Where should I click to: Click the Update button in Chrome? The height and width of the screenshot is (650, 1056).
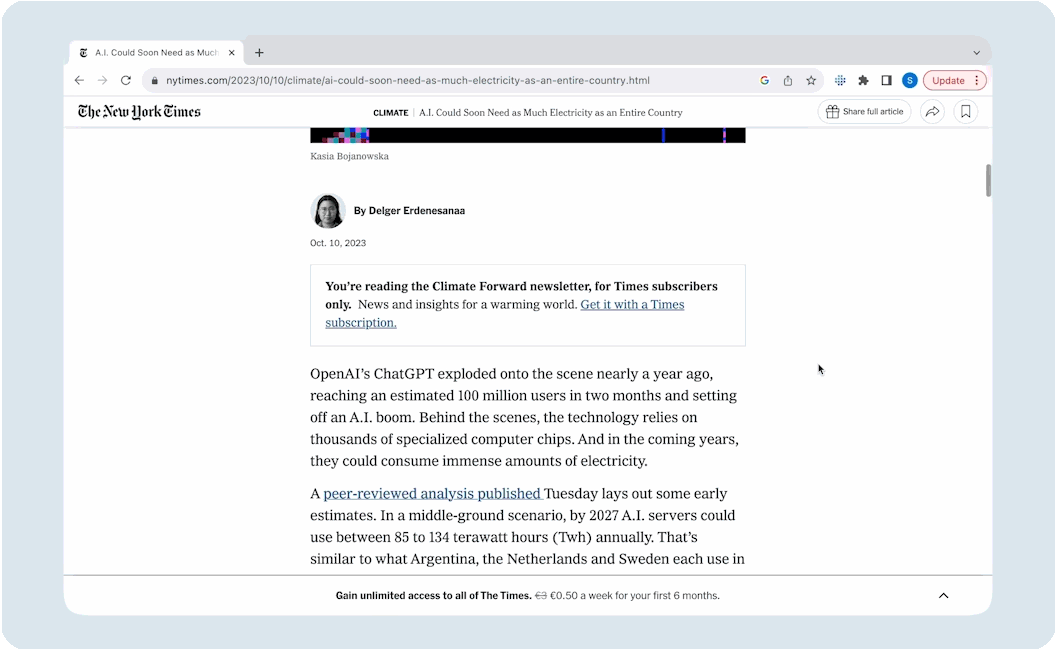(954, 81)
